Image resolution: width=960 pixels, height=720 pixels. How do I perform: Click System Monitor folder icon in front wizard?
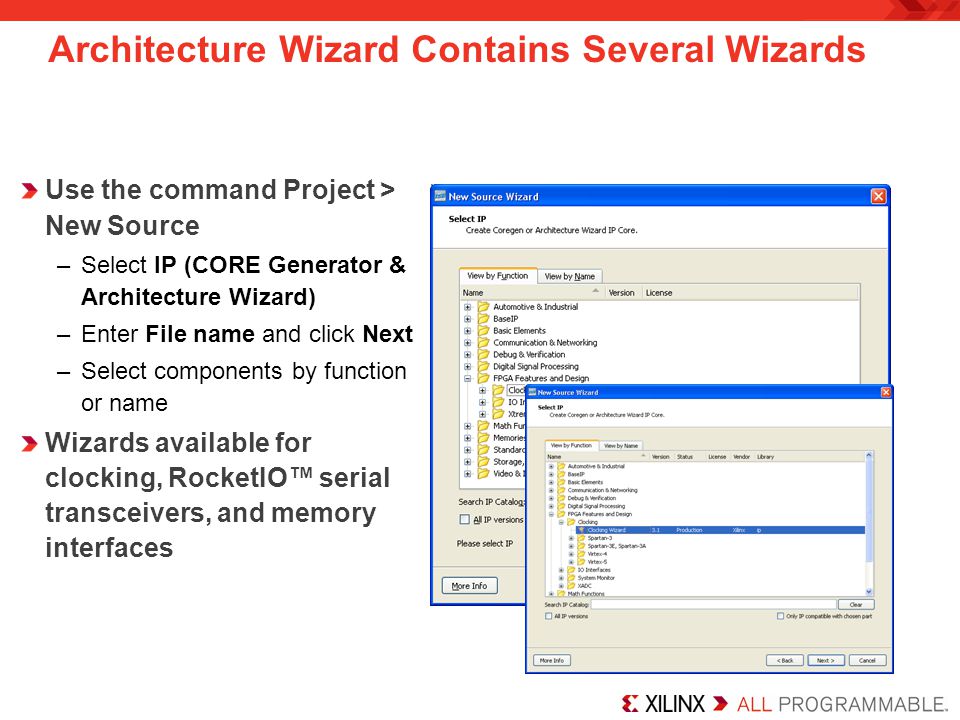(x=571, y=578)
